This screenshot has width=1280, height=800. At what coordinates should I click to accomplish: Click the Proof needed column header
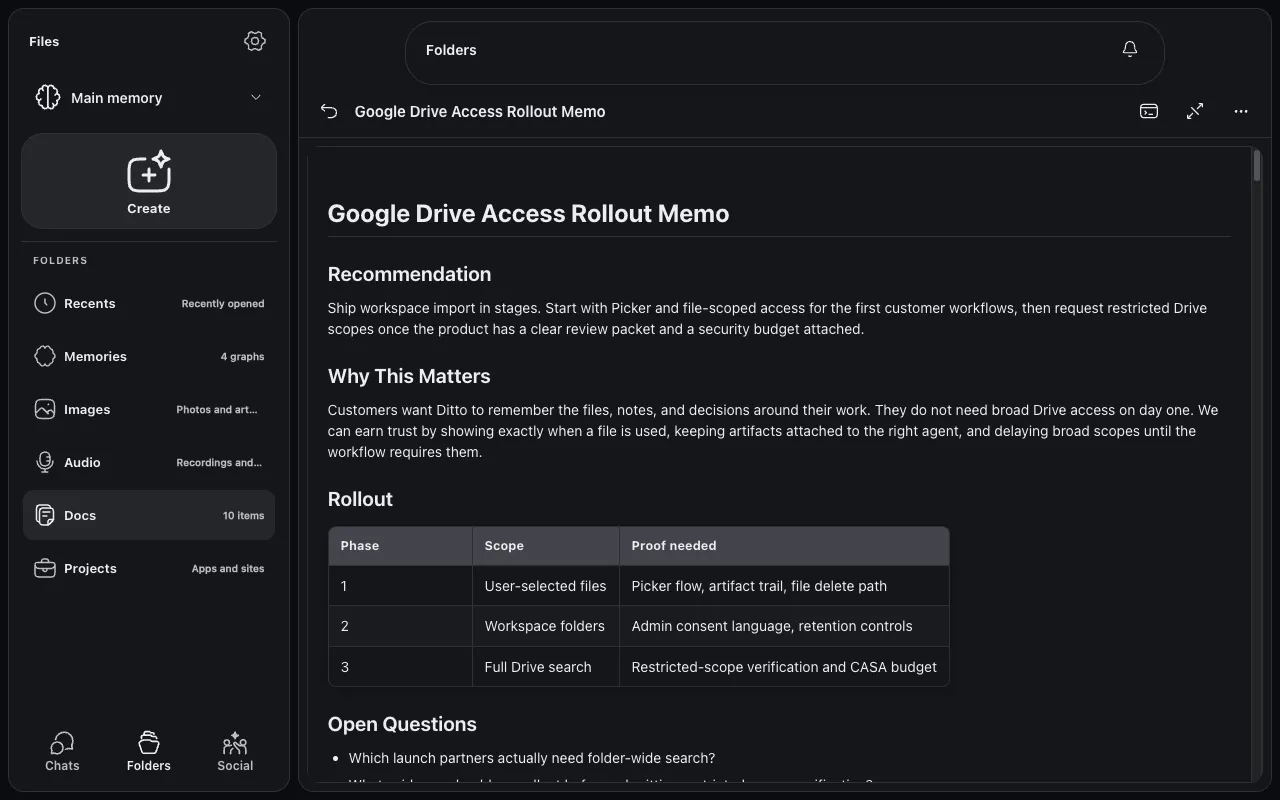(784, 546)
